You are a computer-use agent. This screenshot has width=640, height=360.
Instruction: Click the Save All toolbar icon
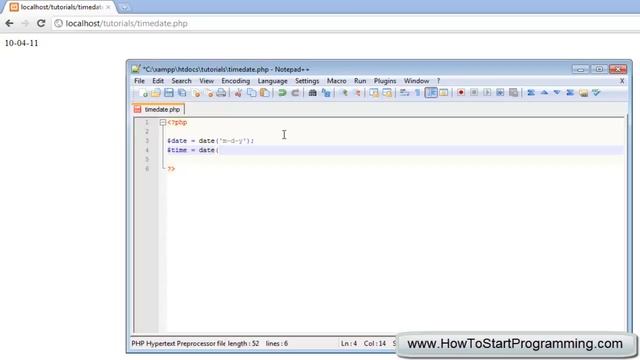tap(182, 93)
